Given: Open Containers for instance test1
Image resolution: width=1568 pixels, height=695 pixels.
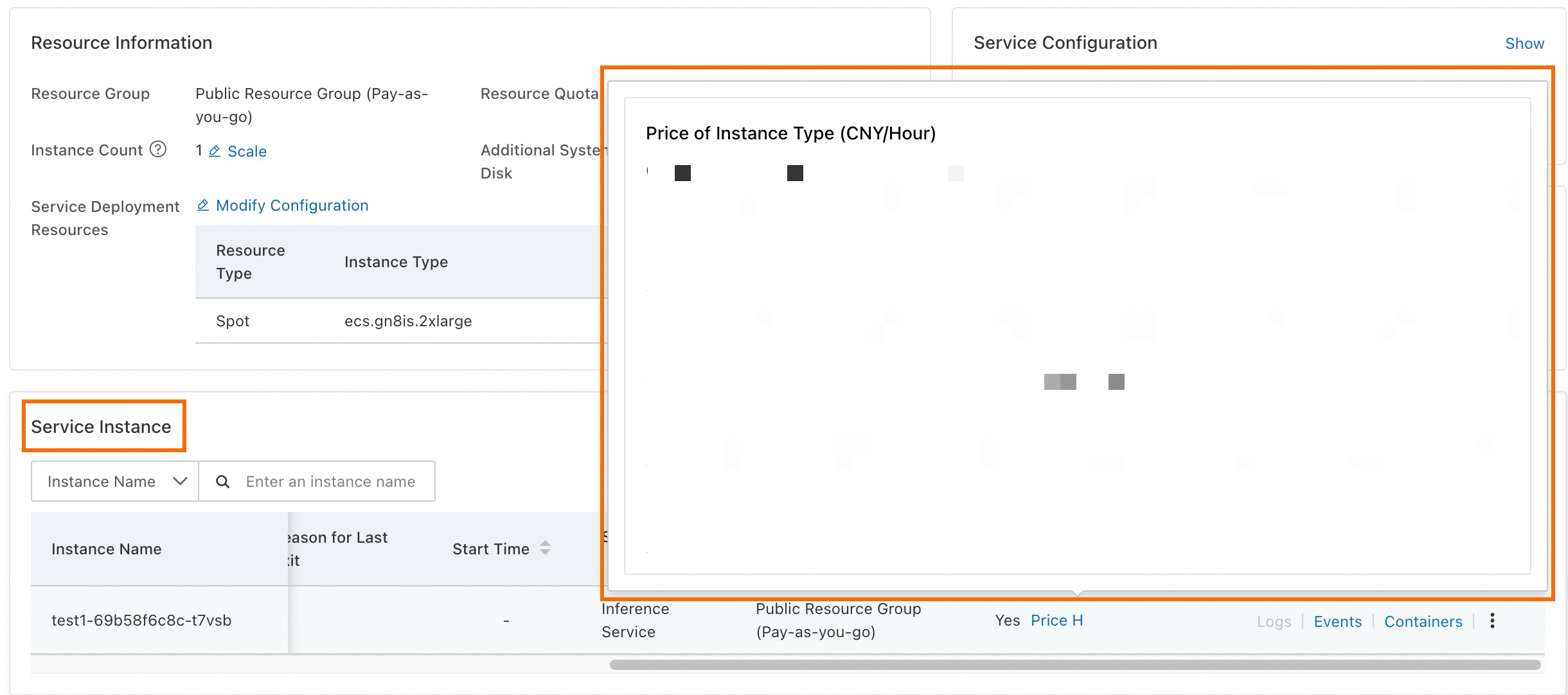Looking at the screenshot, I should click(x=1423, y=622).
